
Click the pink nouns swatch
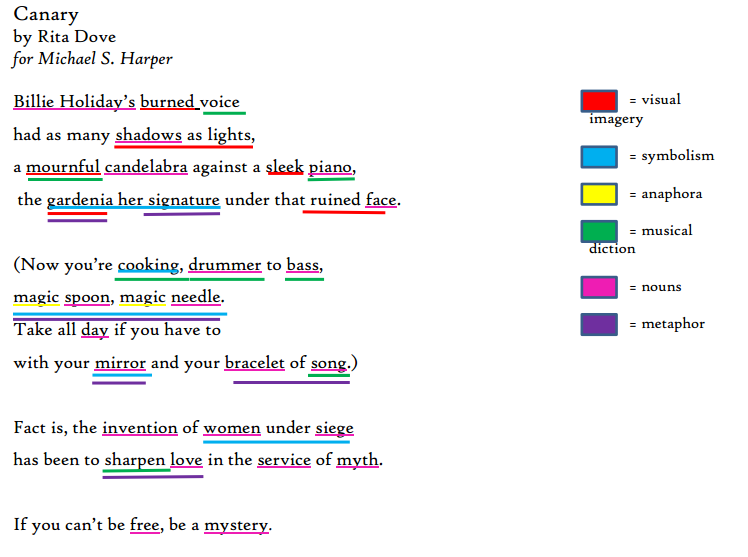[x=599, y=287]
